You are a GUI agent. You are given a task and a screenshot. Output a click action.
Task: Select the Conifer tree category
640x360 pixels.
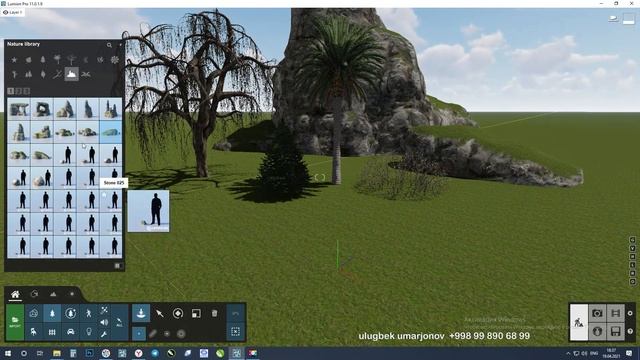pos(43,60)
